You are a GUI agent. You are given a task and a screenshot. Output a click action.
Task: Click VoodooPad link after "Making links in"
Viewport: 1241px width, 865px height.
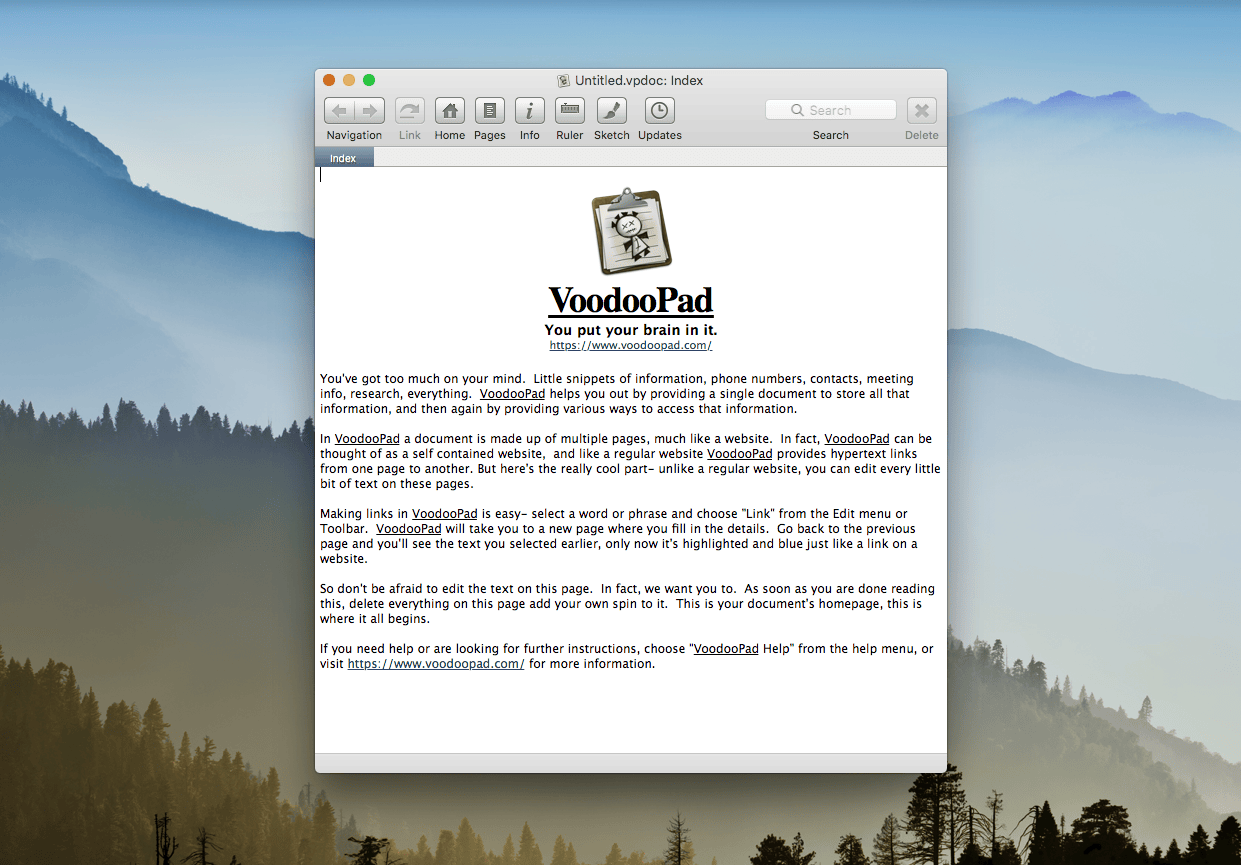pyautogui.click(x=445, y=514)
